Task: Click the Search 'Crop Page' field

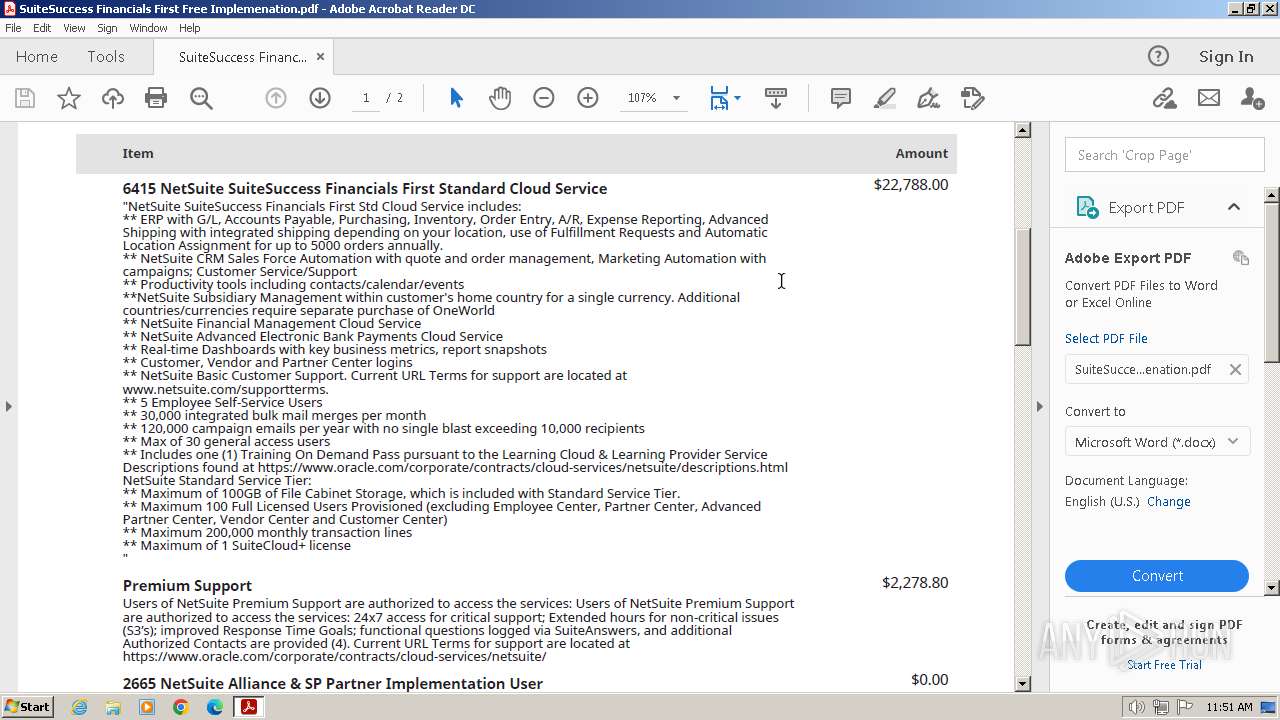Action: tap(1164, 155)
